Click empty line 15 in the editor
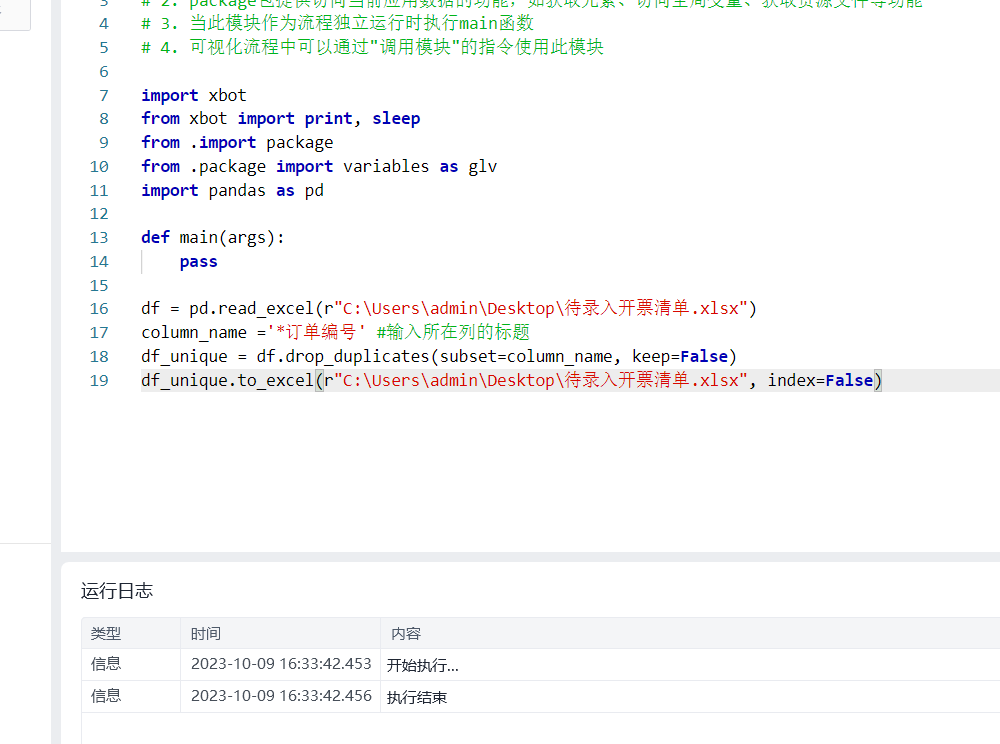This screenshot has height=744, width=1000. pyautogui.click(x=400, y=285)
